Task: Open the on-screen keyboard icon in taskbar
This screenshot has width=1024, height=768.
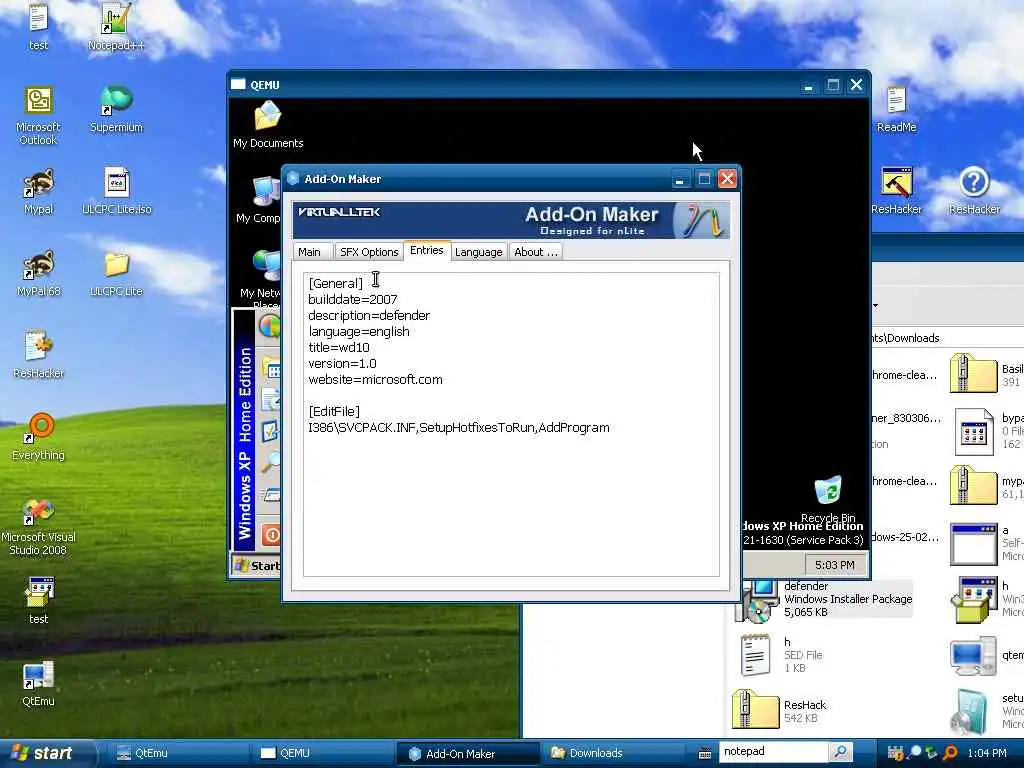Action: click(x=705, y=754)
